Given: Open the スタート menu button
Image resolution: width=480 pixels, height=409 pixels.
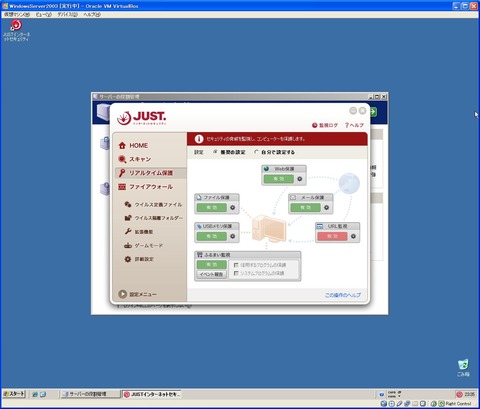Looking at the screenshot, I should coord(14,394).
